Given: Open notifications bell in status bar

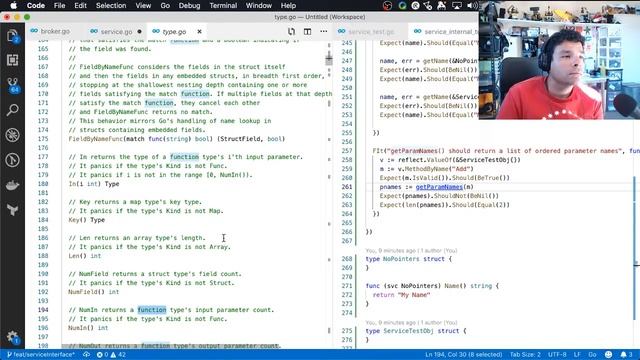Looking at the screenshot, I should 627,355.
